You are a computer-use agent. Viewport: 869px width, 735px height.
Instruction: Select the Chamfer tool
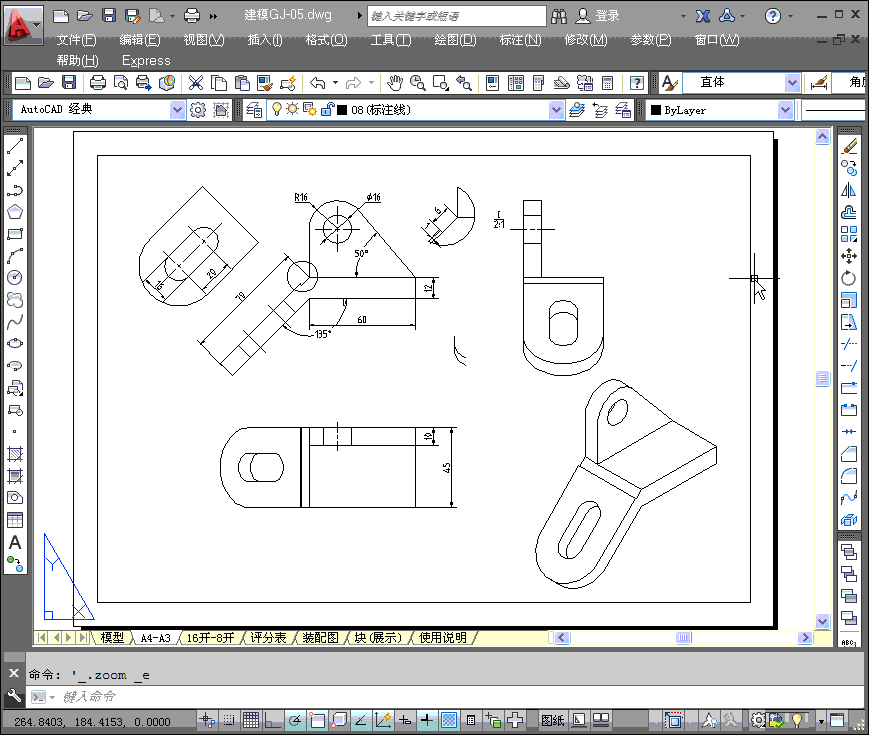point(848,454)
